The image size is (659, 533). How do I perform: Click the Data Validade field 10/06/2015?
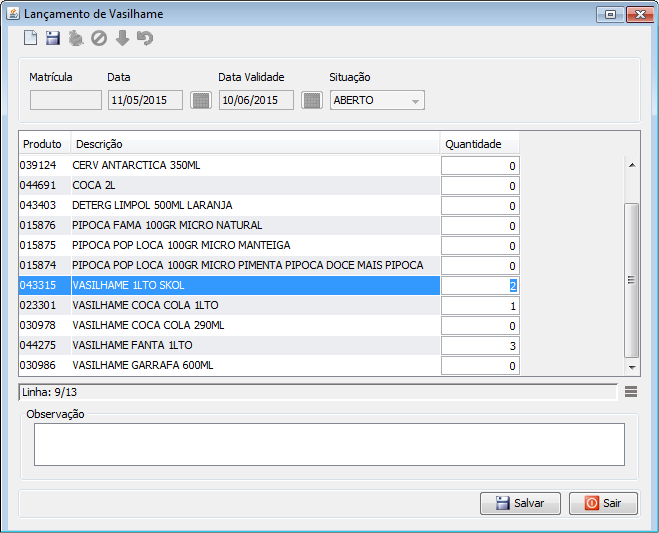[256, 100]
